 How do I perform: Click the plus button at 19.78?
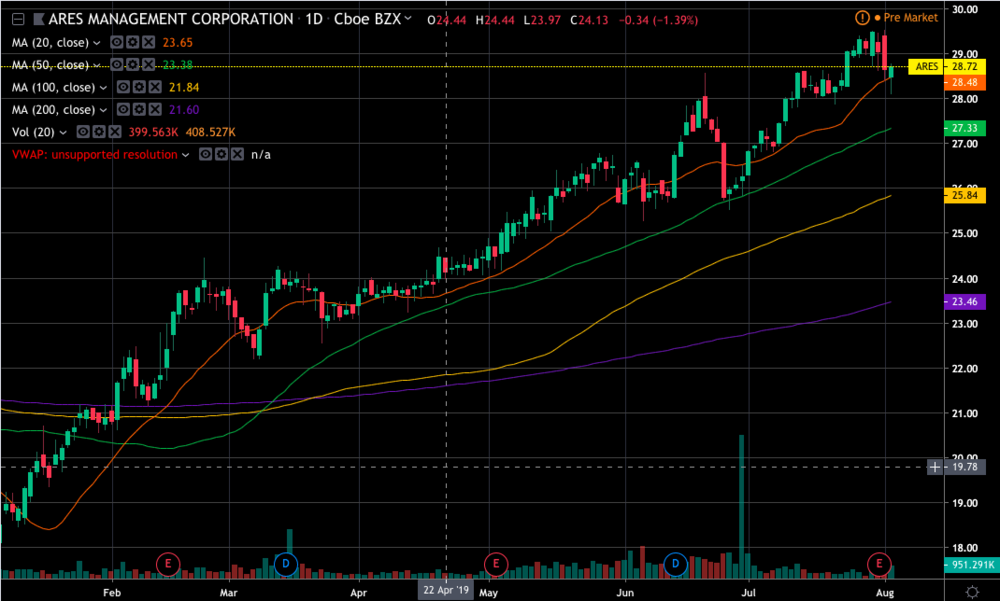(x=934, y=467)
